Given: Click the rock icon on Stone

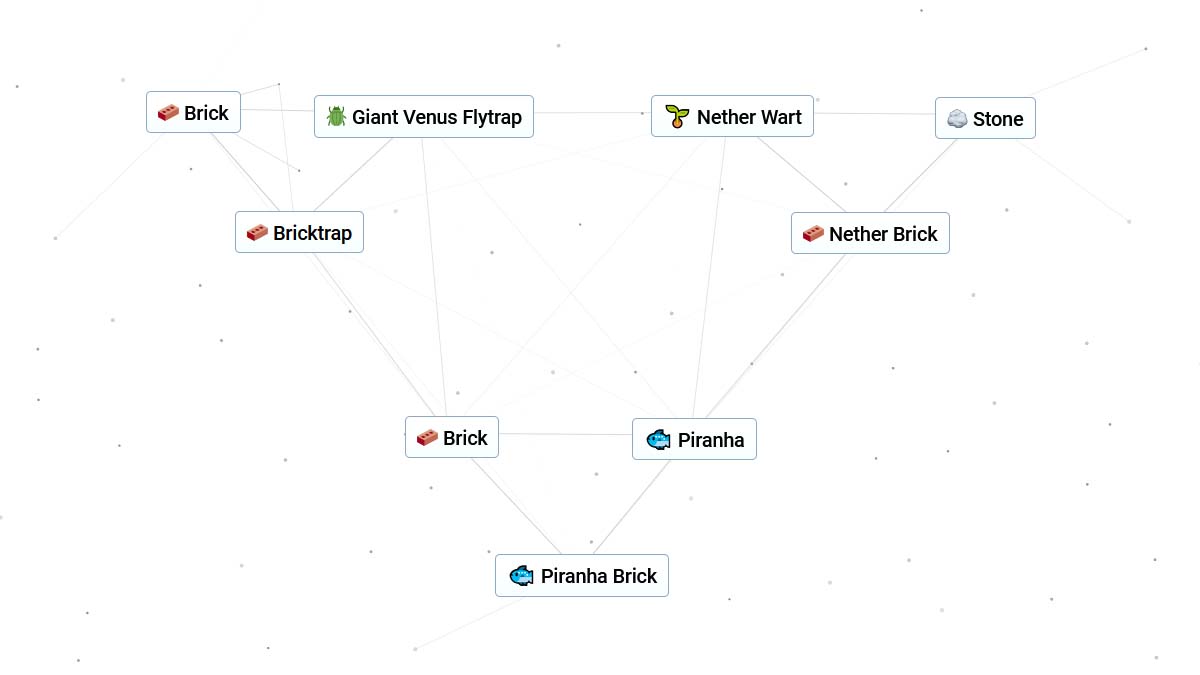Looking at the screenshot, I should tap(957, 119).
